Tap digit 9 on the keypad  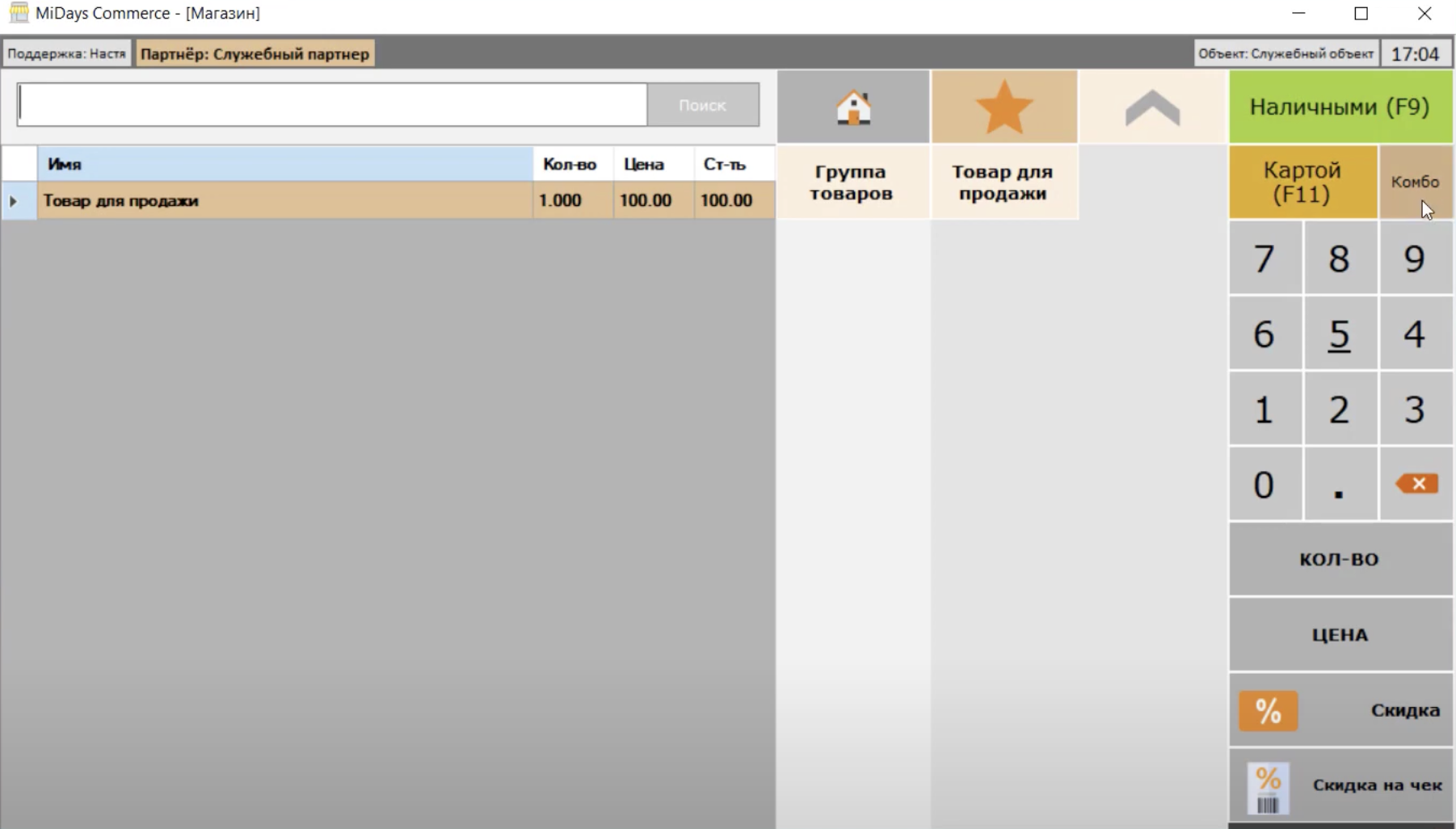[x=1416, y=259]
